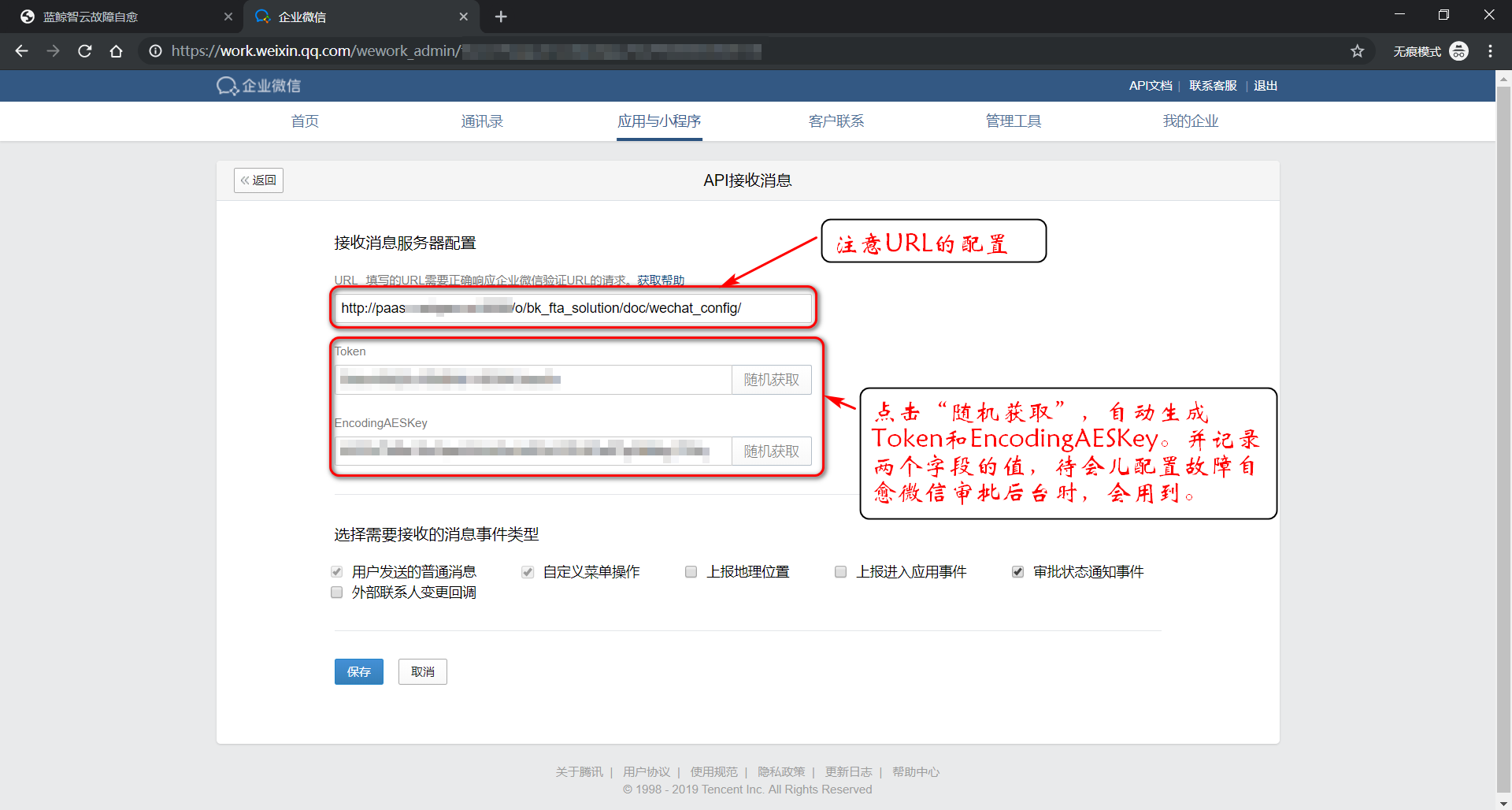Enable the 外部联系人变更回调 checkbox
The image size is (1512, 810).
tap(336, 593)
